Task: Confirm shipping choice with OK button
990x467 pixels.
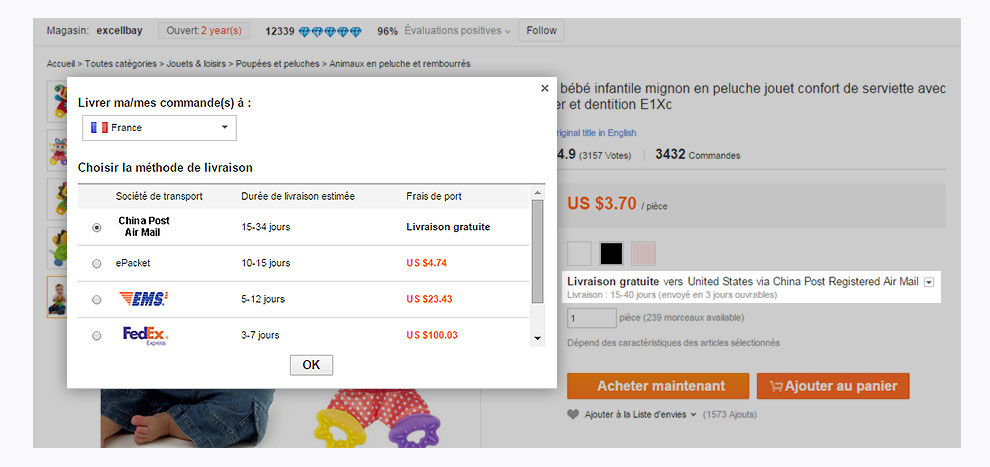Action: 311,365
